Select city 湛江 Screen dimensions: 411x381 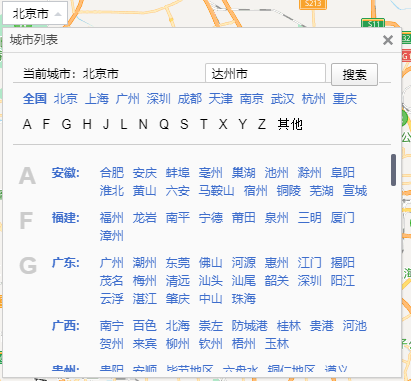145,299
